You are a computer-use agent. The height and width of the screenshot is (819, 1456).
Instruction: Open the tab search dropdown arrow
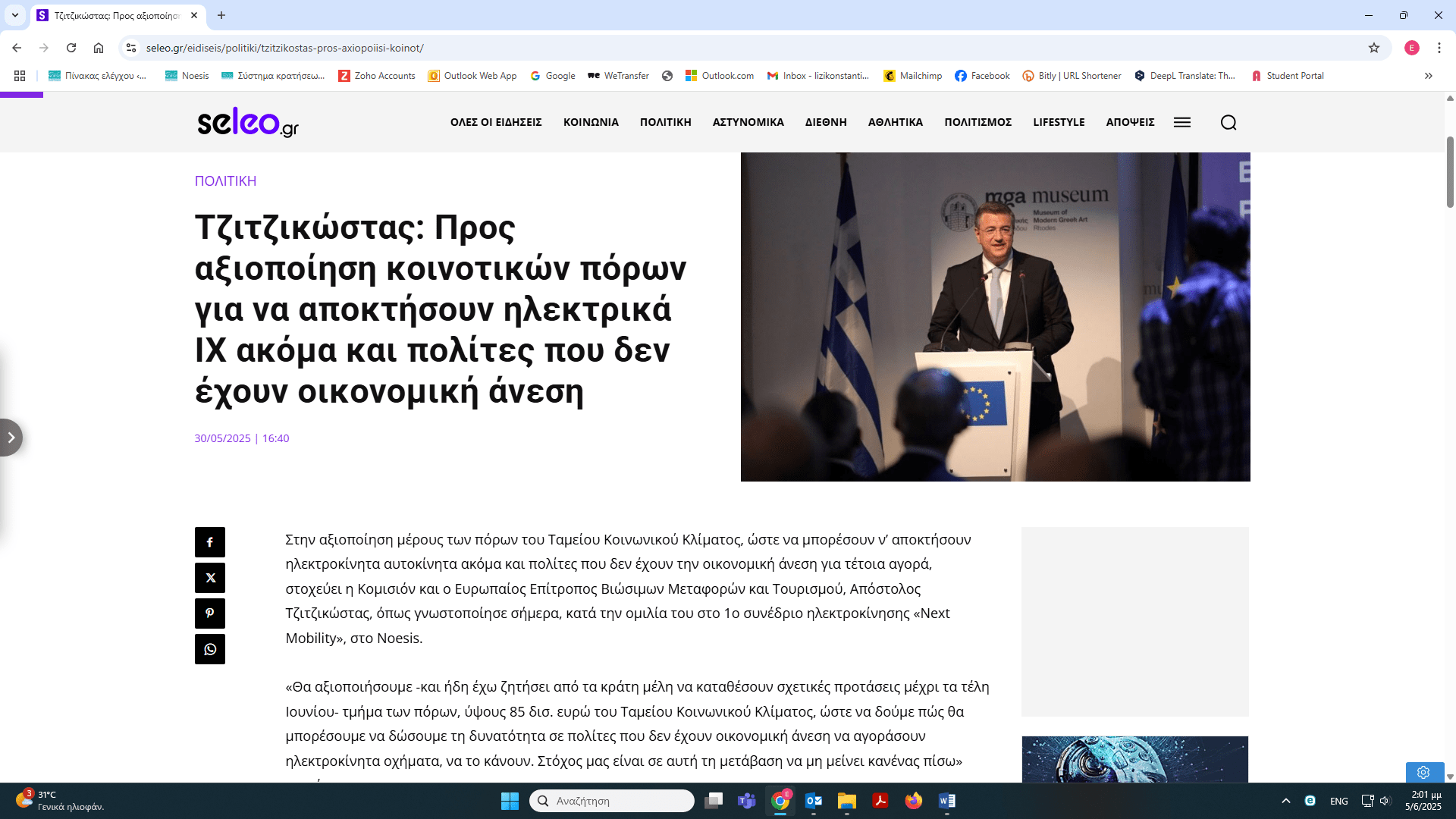14,15
